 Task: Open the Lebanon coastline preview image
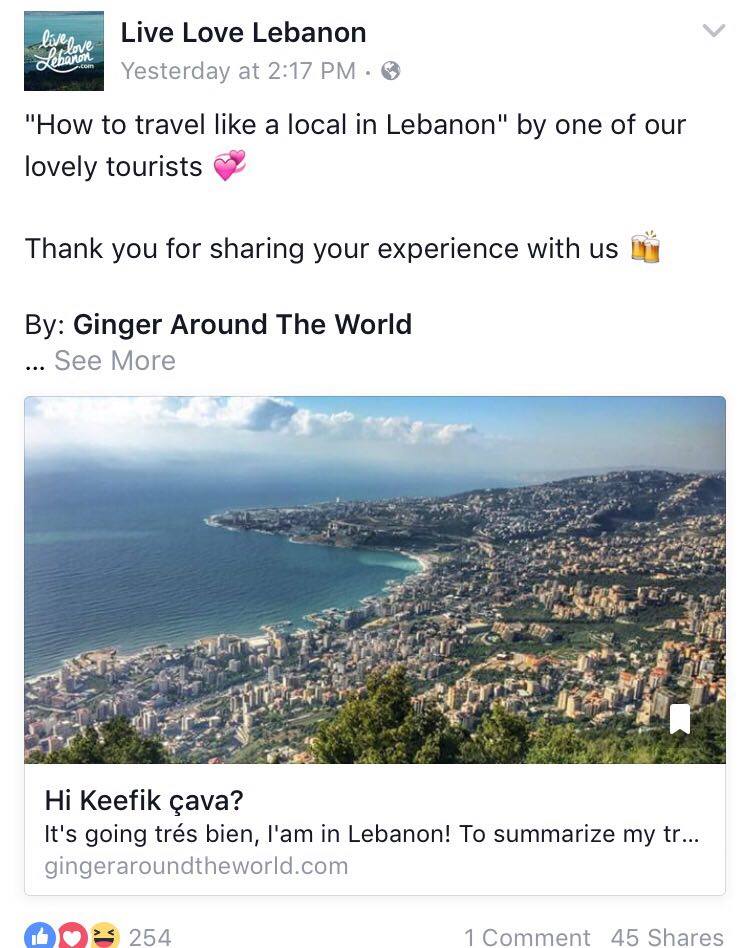375,580
